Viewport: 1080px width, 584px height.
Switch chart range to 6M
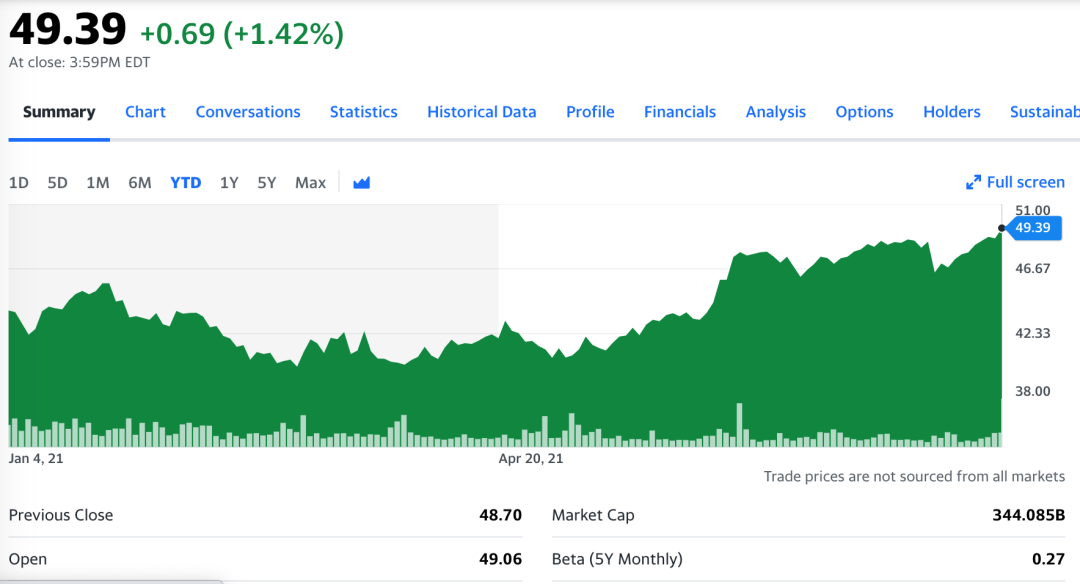(x=140, y=182)
